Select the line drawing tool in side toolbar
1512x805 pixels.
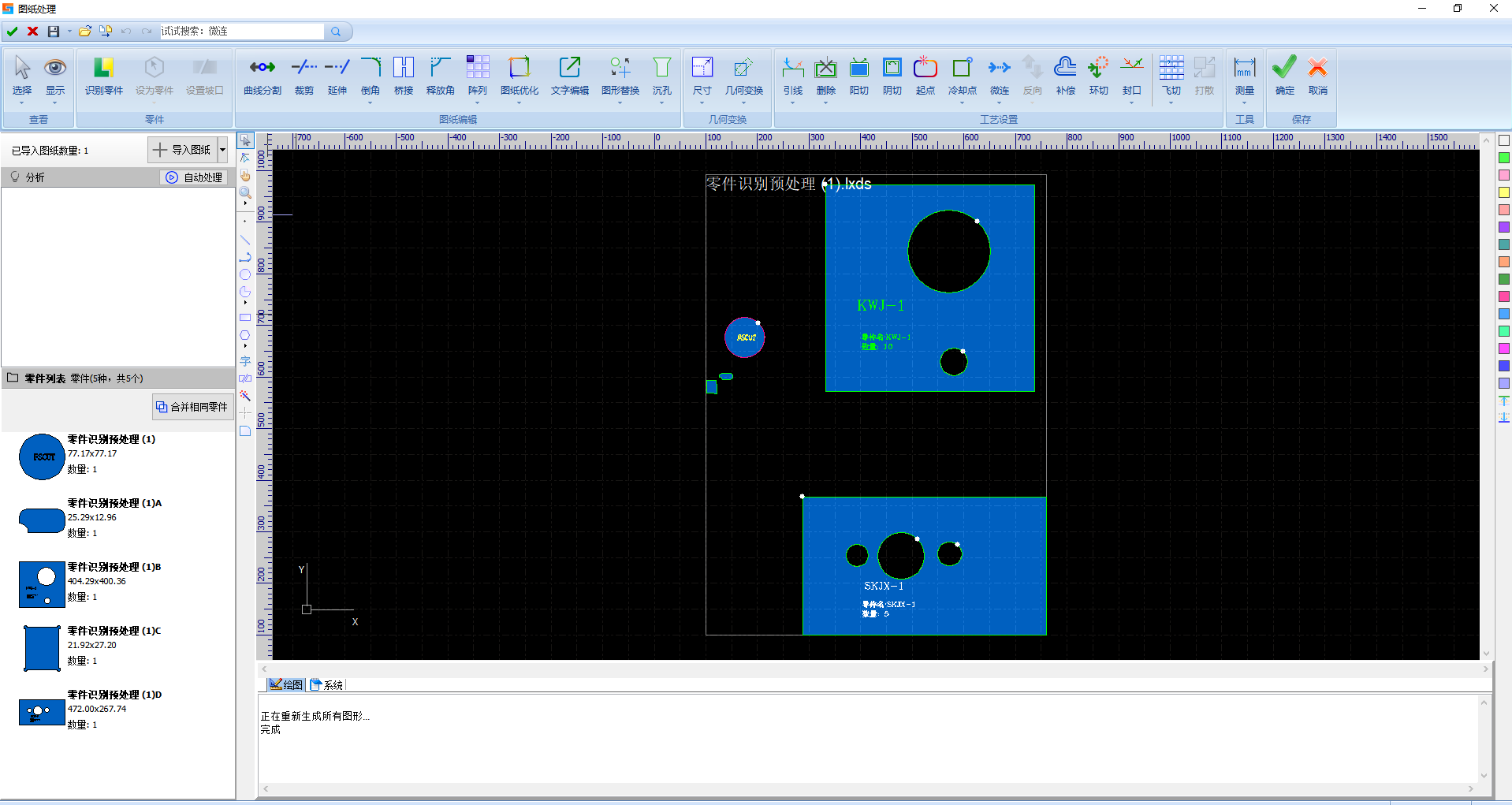coord(245,240)
